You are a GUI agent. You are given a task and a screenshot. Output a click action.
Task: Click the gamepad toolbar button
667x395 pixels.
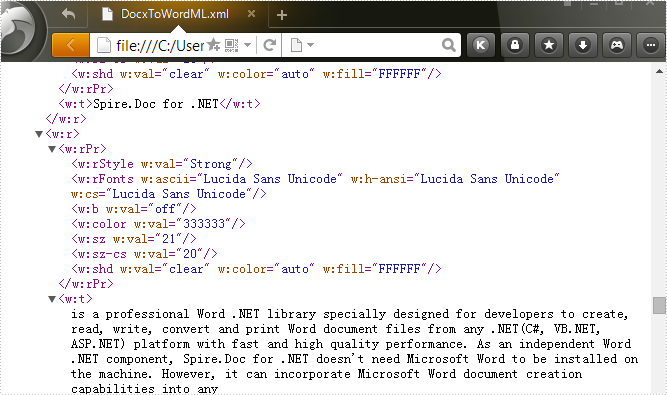tap(617, 45)
